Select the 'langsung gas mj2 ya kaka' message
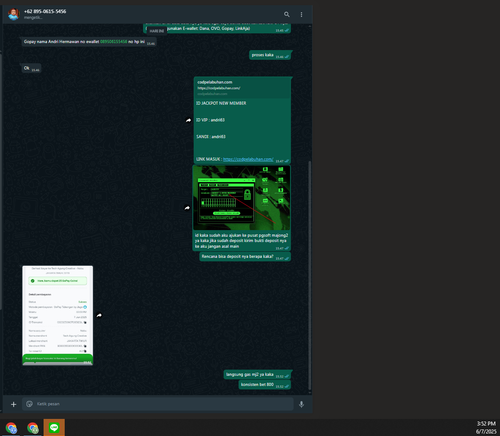The width and height of the screenshot is (500, 436). (257, 375)
